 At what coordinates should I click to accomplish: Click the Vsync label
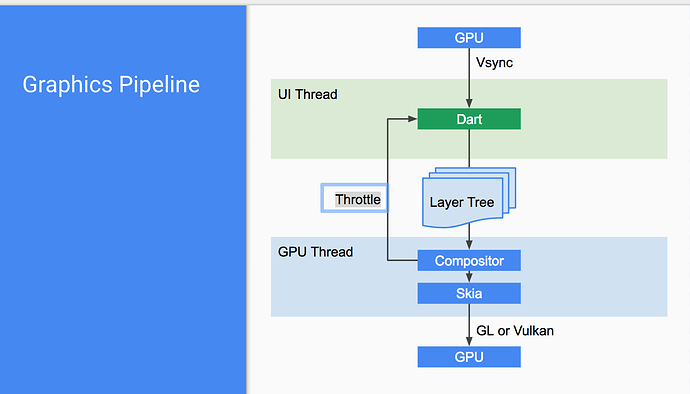click(494, 63)
